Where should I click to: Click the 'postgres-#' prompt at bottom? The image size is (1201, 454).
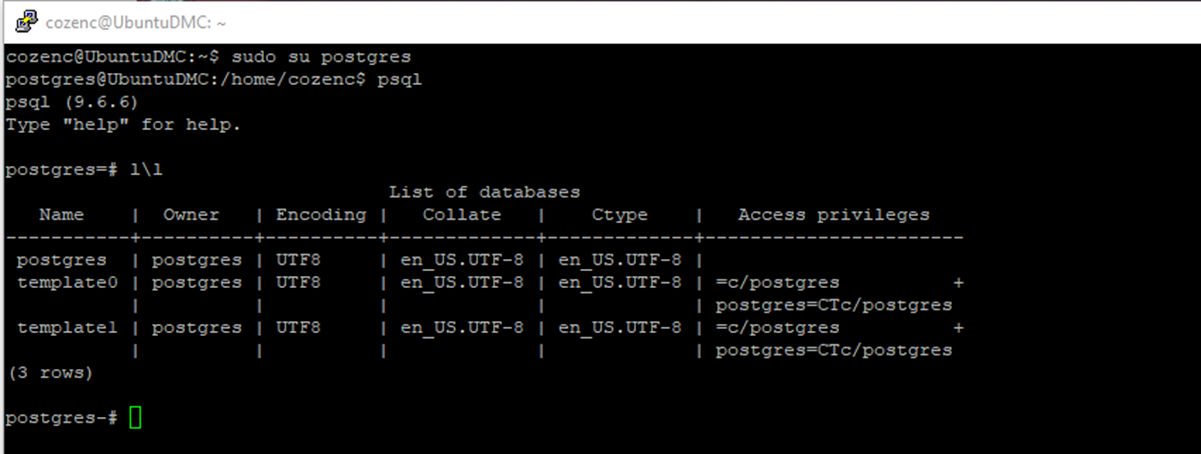62,417
